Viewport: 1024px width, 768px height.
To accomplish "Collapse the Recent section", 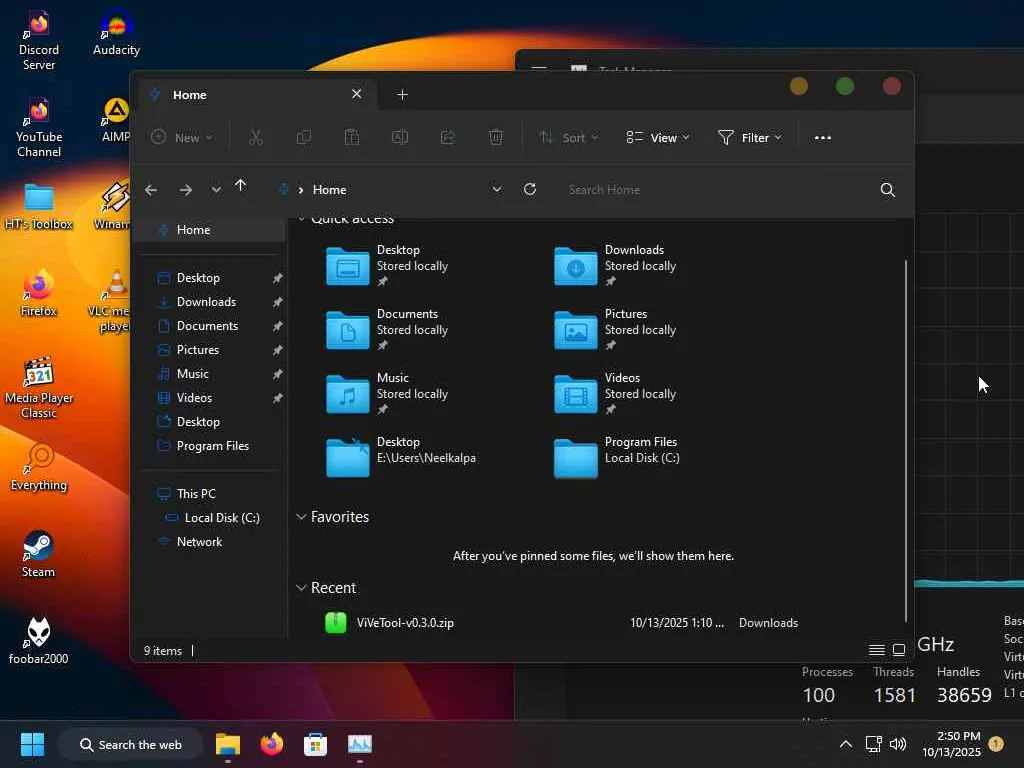I will pos(301,588).
